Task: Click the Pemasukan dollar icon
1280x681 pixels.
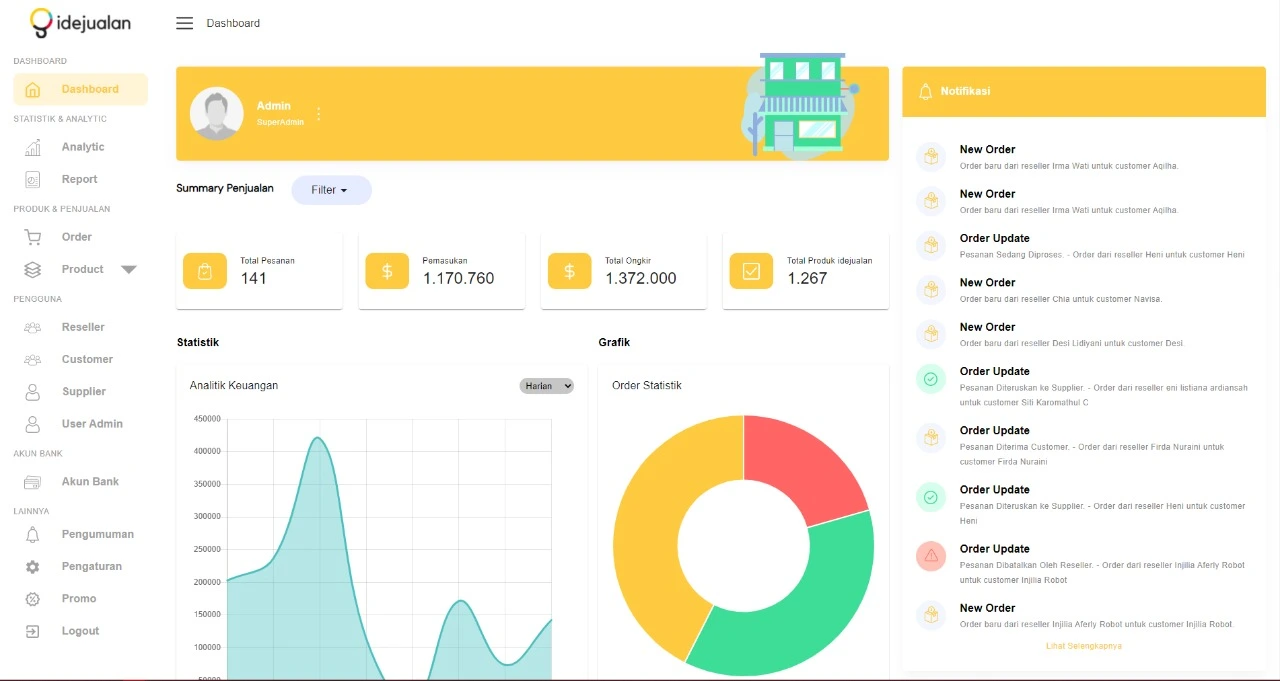Action: point(387,271)
